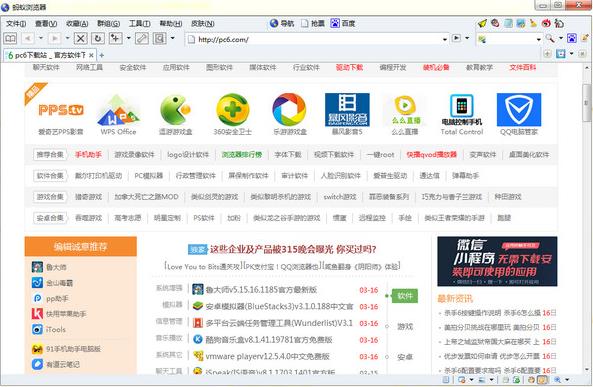The width and height of the screenshot is (593, 387).
Task: Click the zoom magnifier icon in status bar
Action: tap(557, 380)
